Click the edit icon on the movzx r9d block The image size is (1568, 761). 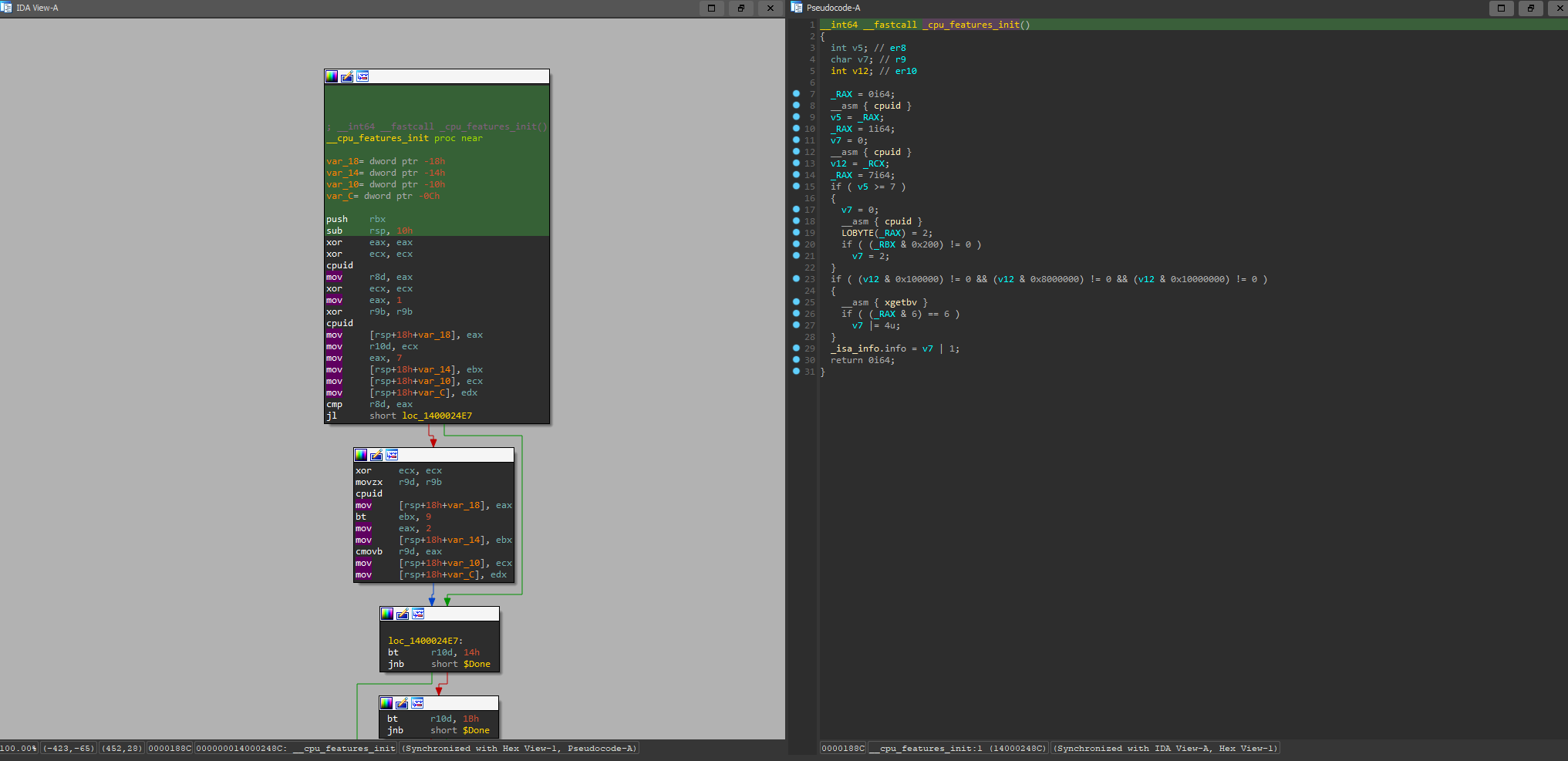[x=376, y=455]
